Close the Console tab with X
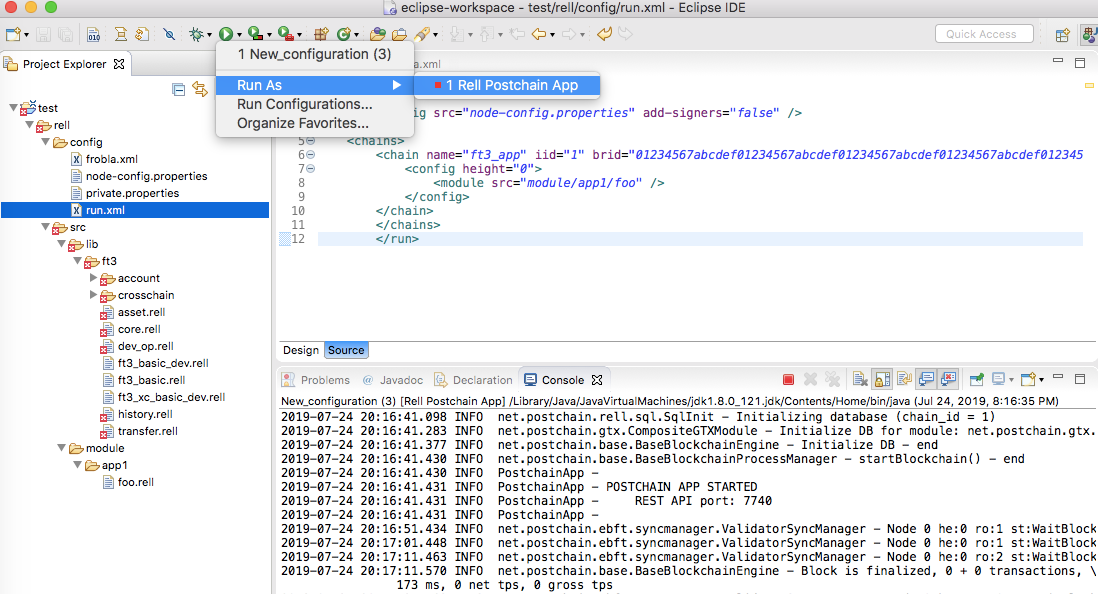Screen dimensions: 1098x594 coord(597,380)
